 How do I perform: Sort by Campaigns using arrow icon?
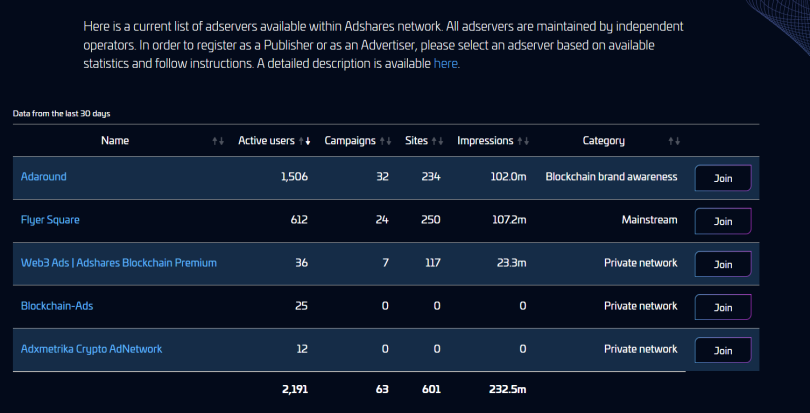pyautogui.click(x=385, y=141)
